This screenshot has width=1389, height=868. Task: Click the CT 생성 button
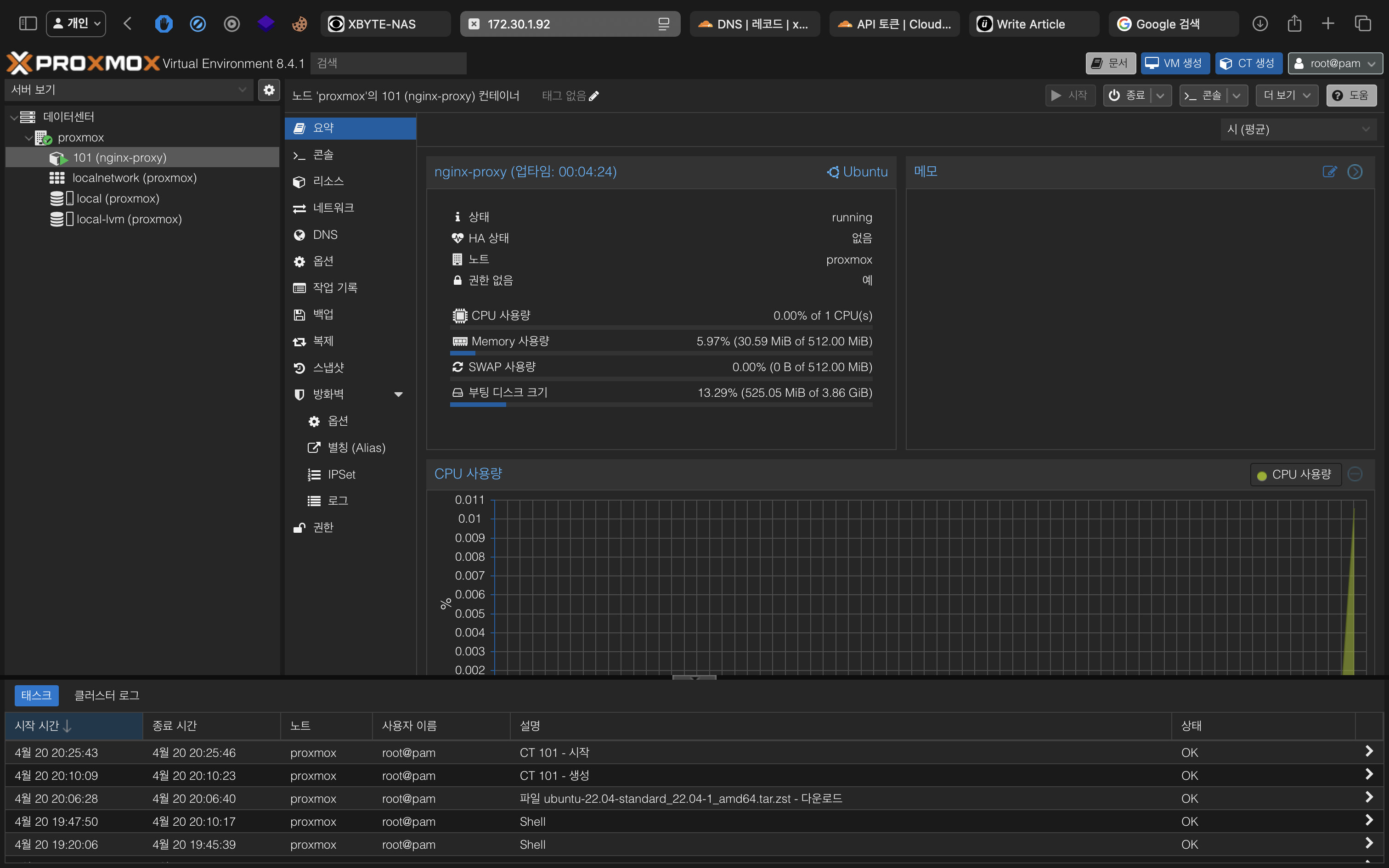[1248, 63]
